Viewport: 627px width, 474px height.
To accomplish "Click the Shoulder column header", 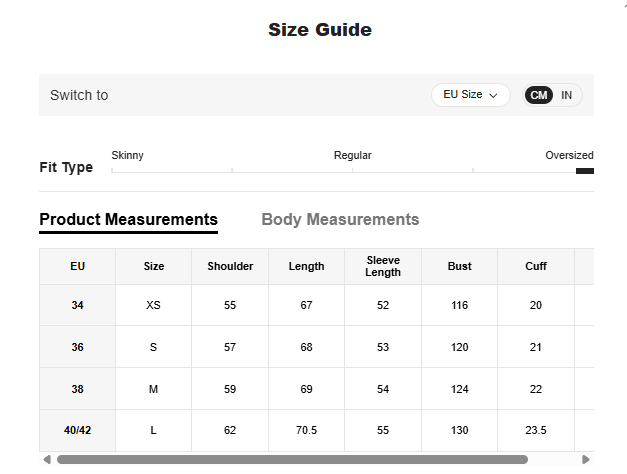I will pos(230,267).
